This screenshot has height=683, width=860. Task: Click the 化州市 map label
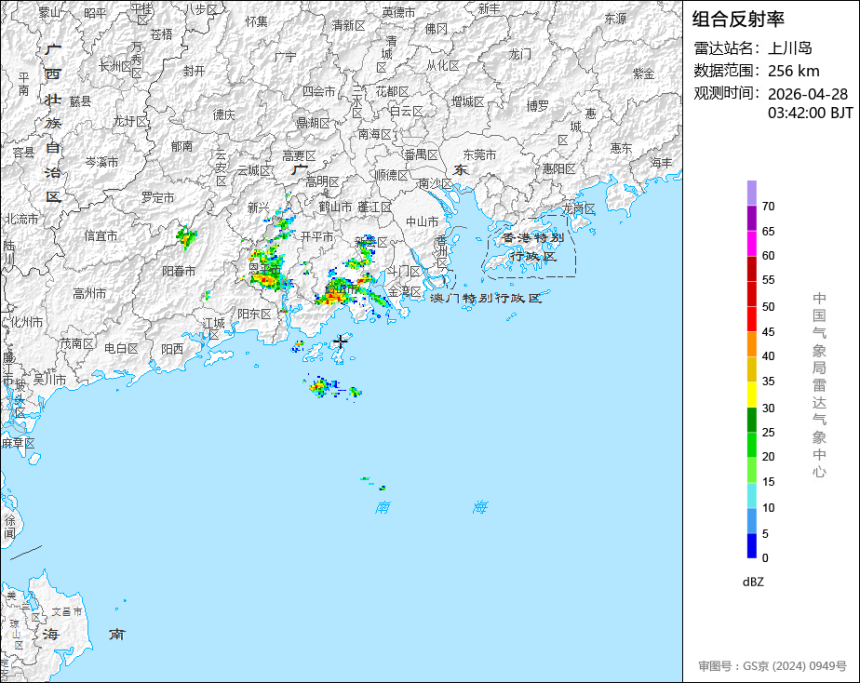pyautogui.click(x=26, y=322)
